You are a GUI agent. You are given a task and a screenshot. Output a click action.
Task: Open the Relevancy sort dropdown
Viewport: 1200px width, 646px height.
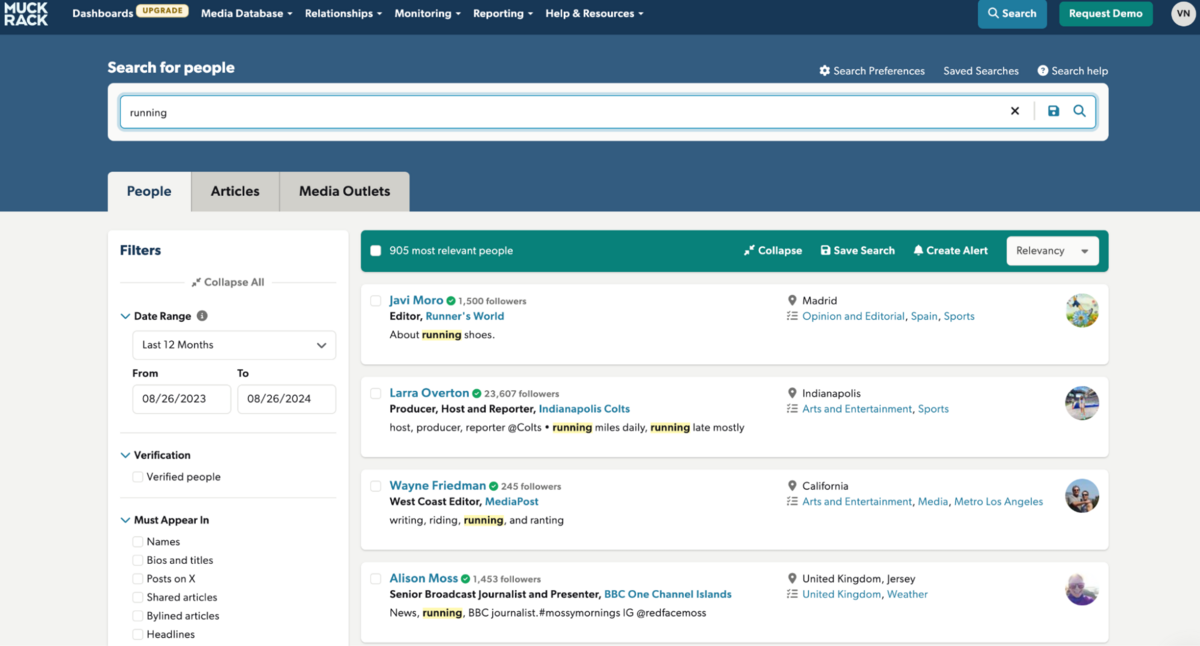tap(1052, 251)
